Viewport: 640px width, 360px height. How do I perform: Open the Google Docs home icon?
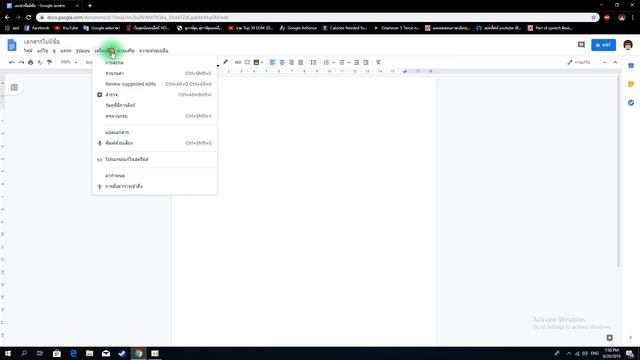(x=12, y=45)
